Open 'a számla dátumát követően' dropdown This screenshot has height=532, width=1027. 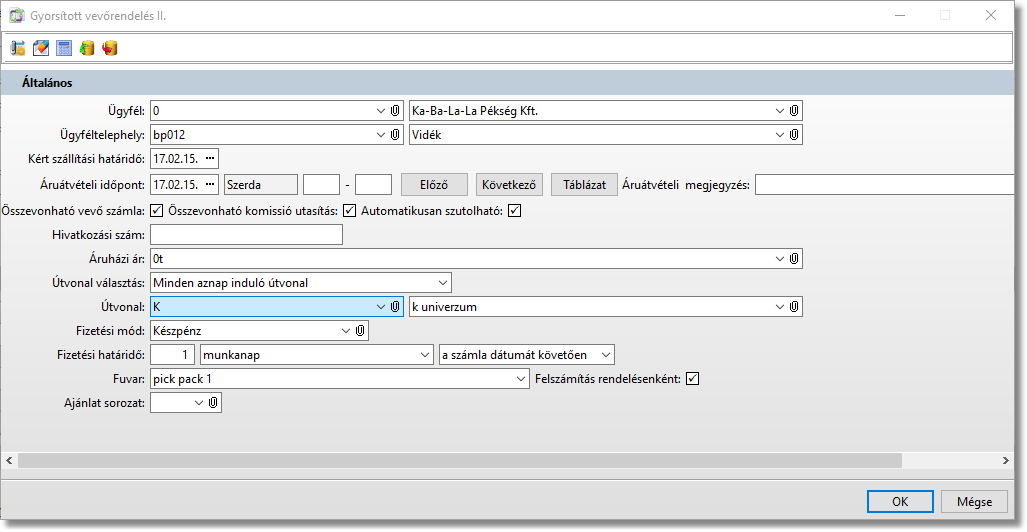606,355
